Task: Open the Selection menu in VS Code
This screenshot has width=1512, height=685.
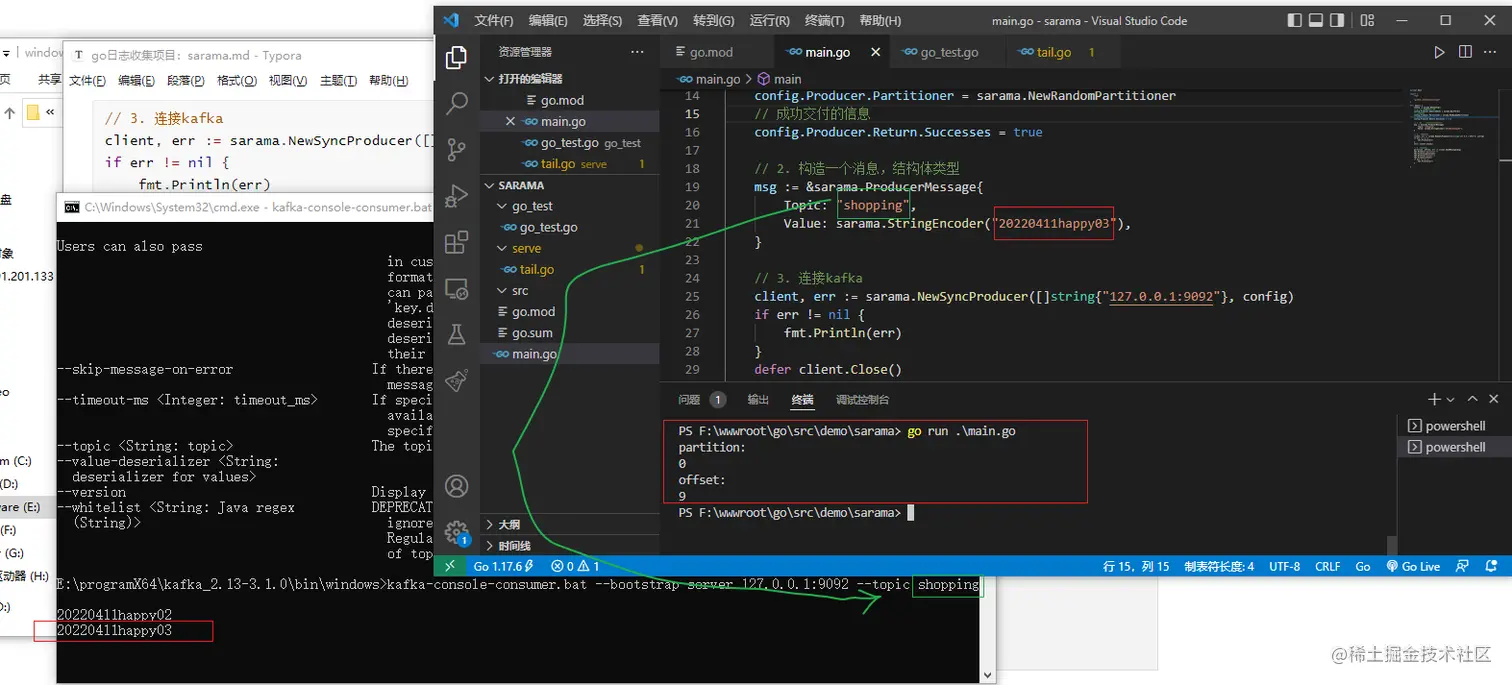Action: click(x=602, y=20)
